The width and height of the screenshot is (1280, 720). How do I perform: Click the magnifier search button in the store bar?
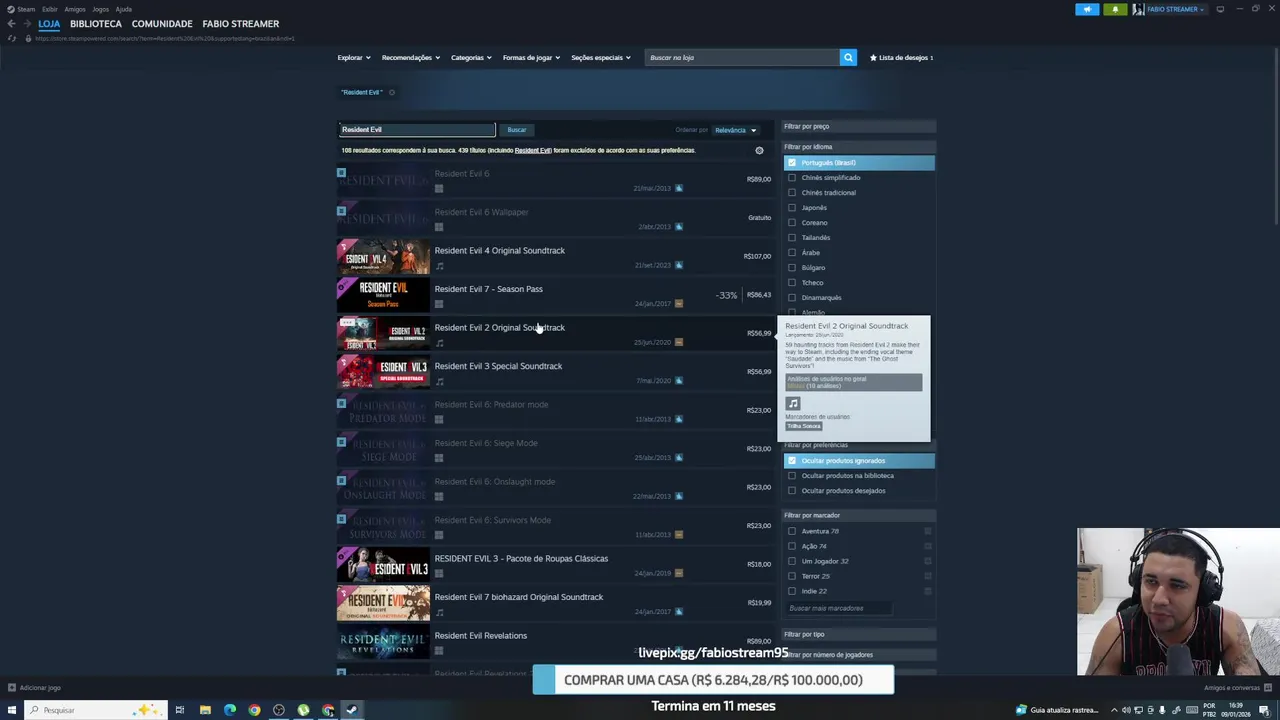pyautogui.click(x=848, y=58)
